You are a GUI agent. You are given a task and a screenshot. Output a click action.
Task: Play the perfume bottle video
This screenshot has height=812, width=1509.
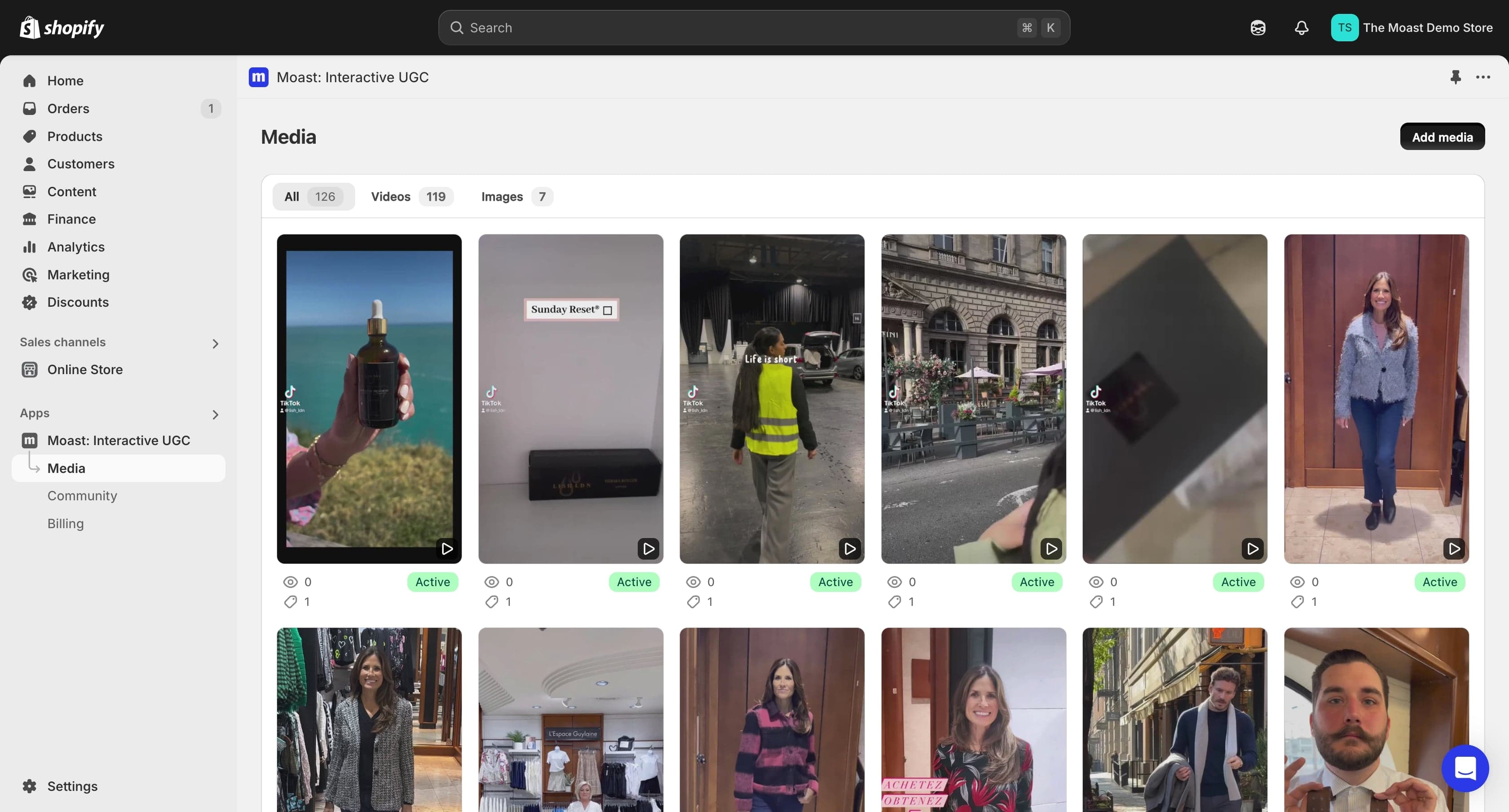(x=447, y=549)
